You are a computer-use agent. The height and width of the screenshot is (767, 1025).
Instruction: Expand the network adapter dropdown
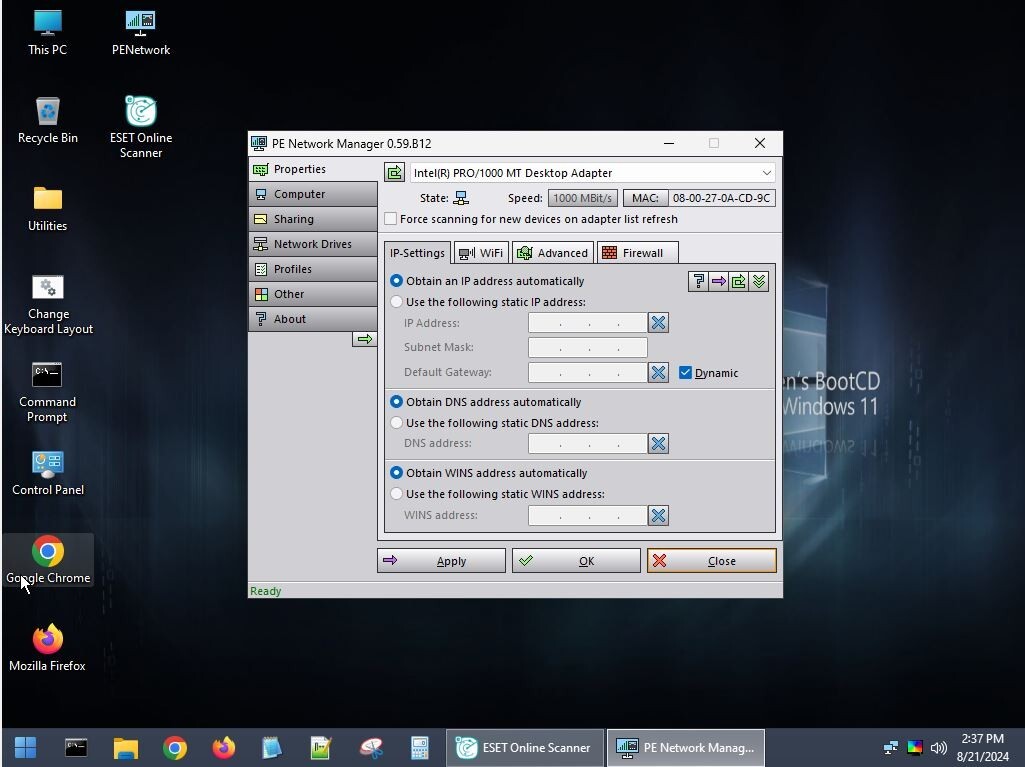coord(766,173)
